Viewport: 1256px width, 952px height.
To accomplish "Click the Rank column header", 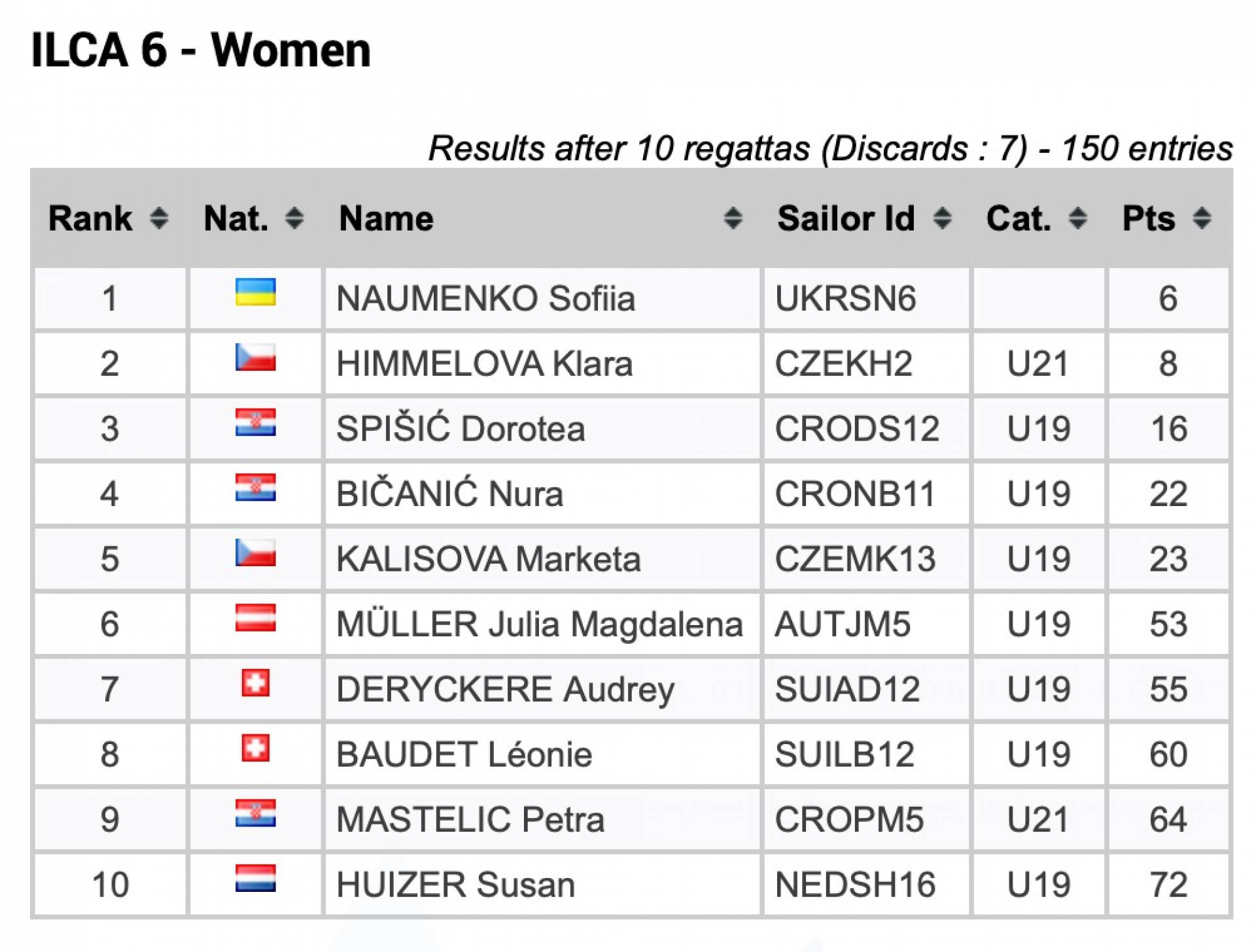I will click(x=90, y=218).
